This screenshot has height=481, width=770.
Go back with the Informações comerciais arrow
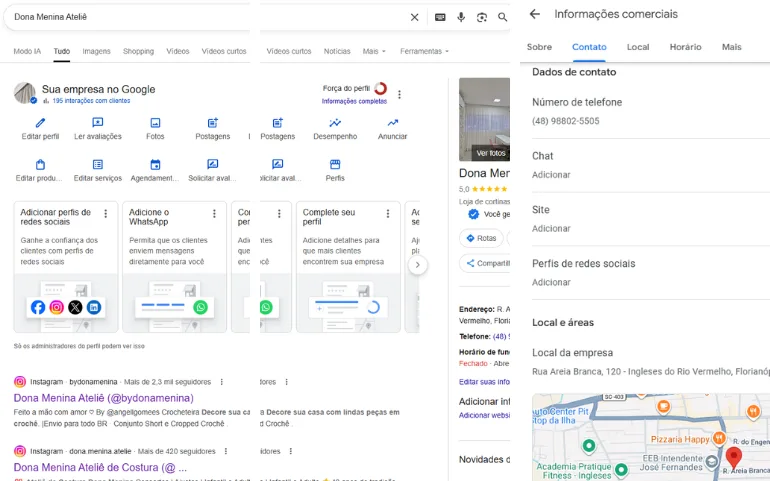535,14
